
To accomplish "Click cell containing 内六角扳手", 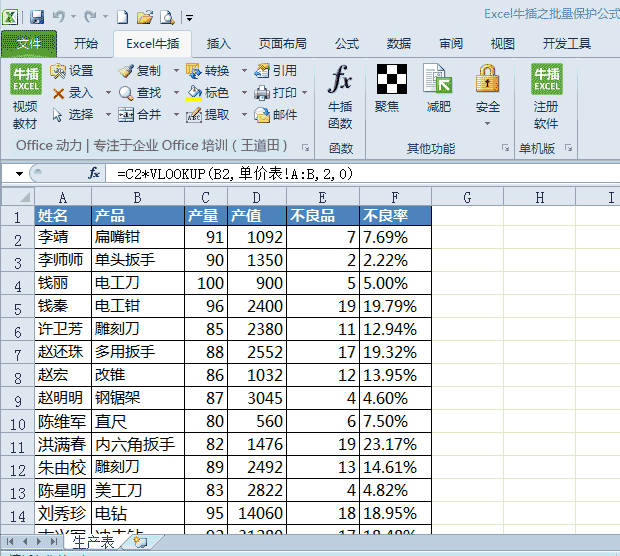I will tap(138, 444).
